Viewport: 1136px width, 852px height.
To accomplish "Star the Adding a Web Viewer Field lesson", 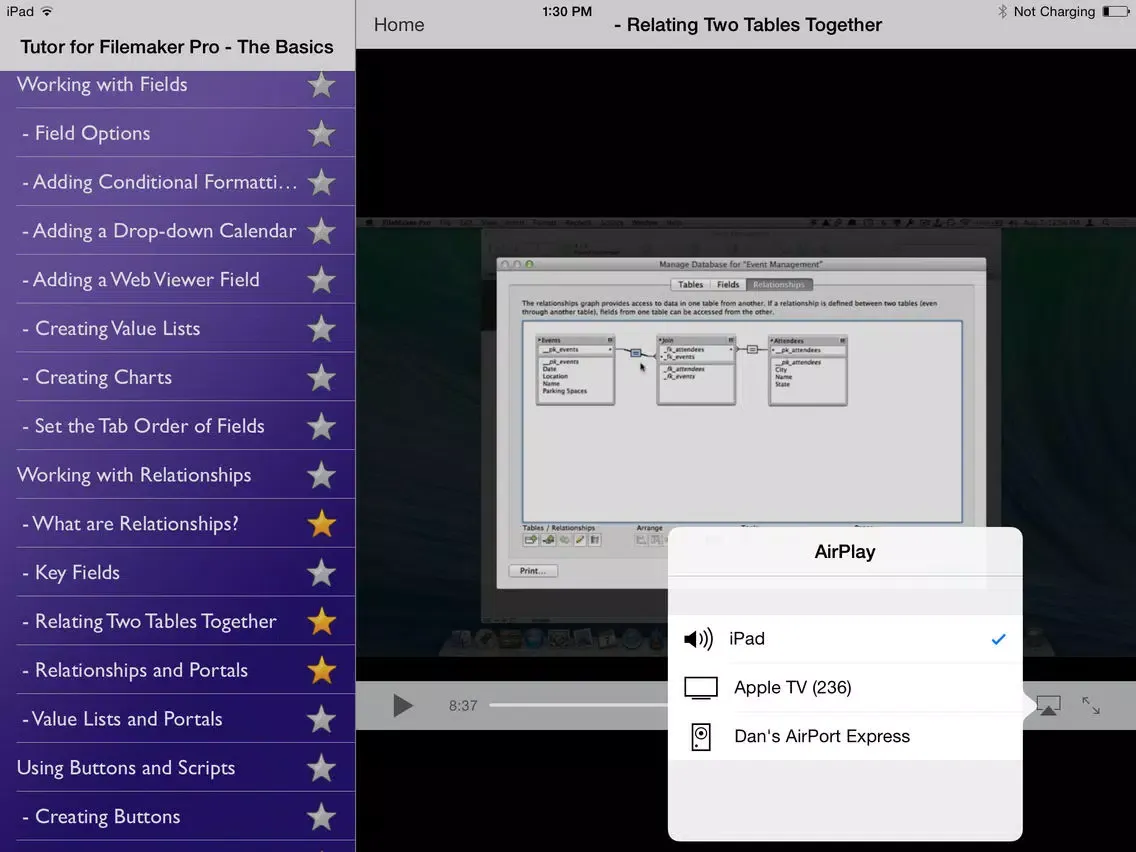I will point(321,280).
